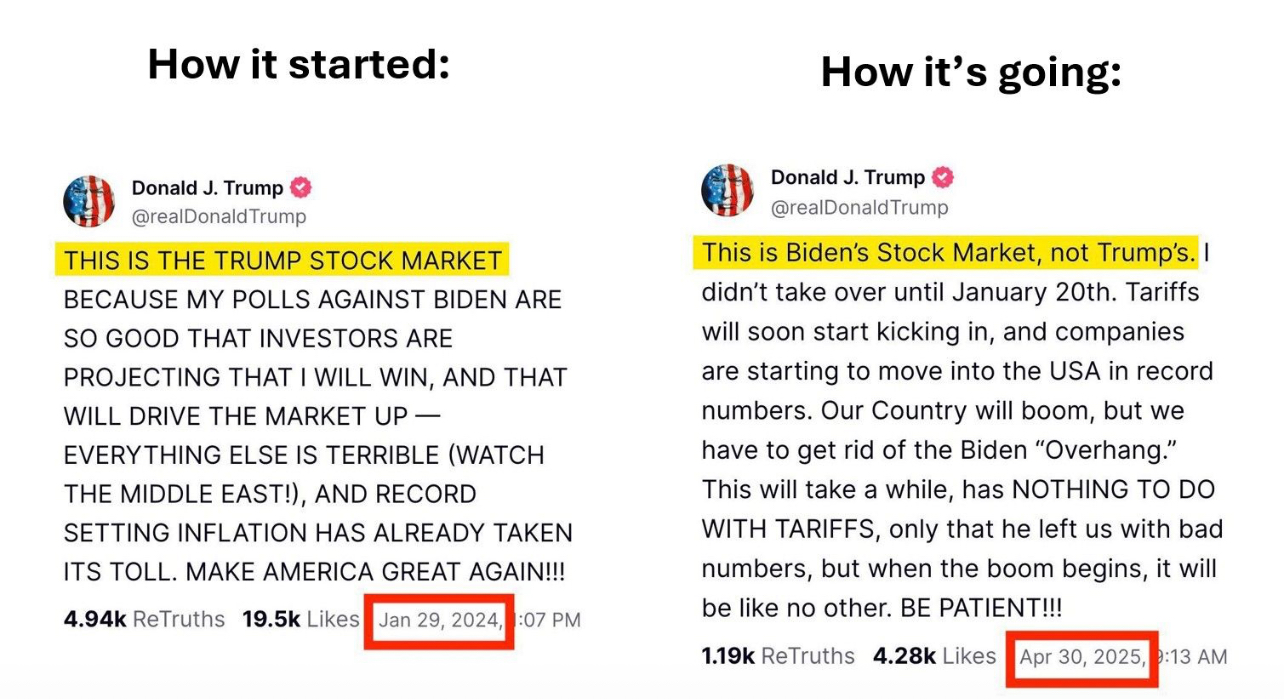
Task: Click the avatar in the "How it's going" post
Action: pyautogui.click(x=728, y=190)
